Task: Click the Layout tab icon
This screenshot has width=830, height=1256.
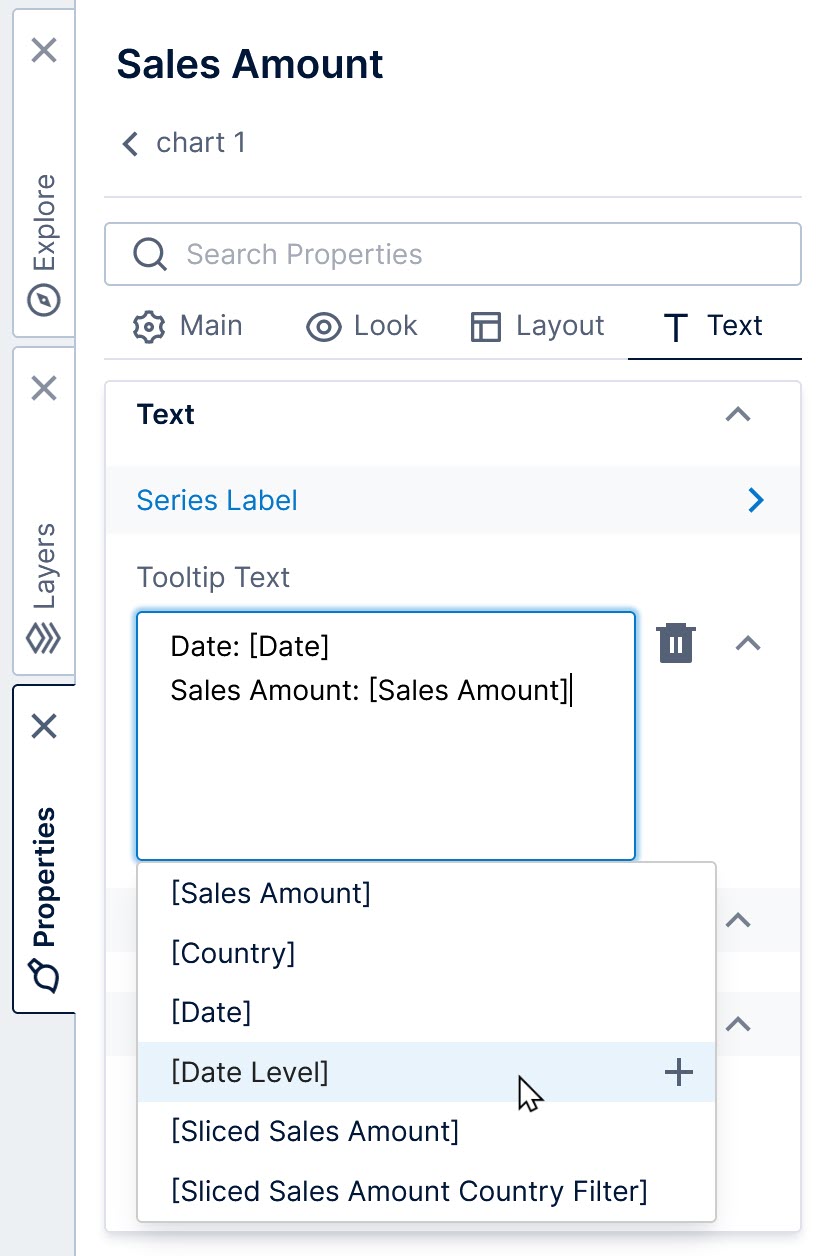Action: tap(485, 326)
